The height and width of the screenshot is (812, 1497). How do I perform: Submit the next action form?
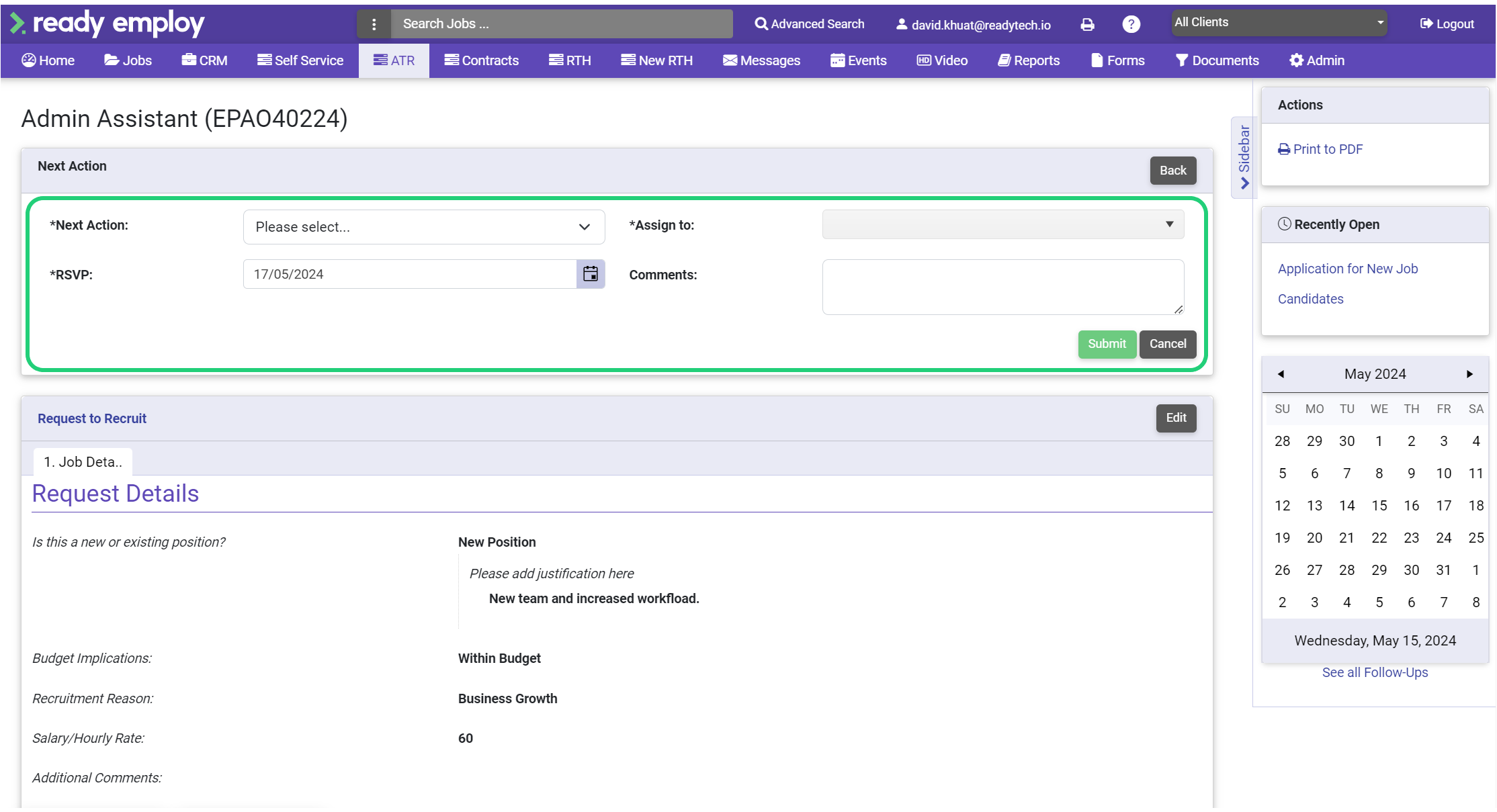[1107, 344]
